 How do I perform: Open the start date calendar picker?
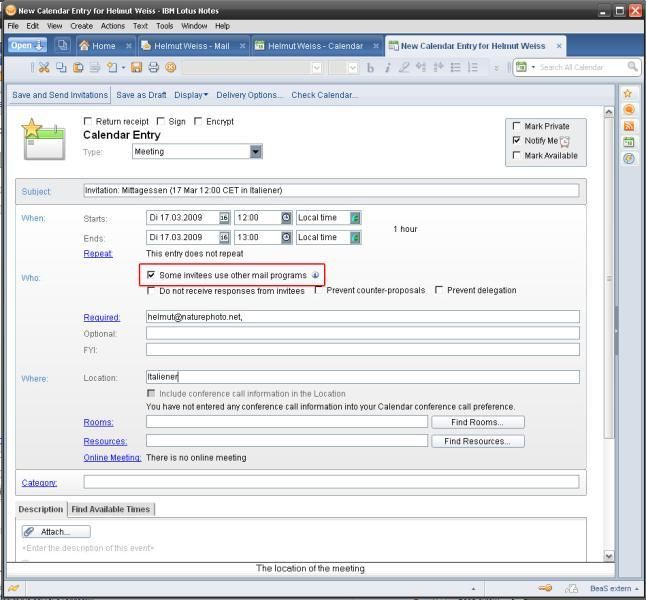tap(224, 218)
